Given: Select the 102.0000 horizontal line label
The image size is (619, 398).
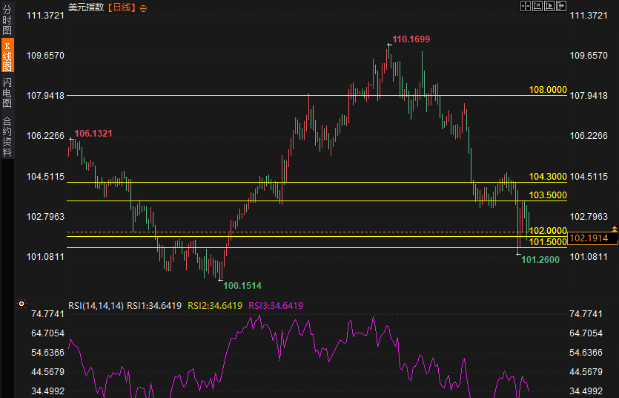Looking at the screenshot, I should [548, 231].
